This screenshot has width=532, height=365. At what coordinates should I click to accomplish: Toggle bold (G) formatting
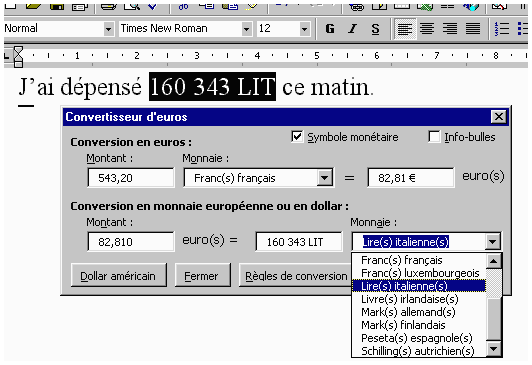pyautogui.click(x=330, y=29)
